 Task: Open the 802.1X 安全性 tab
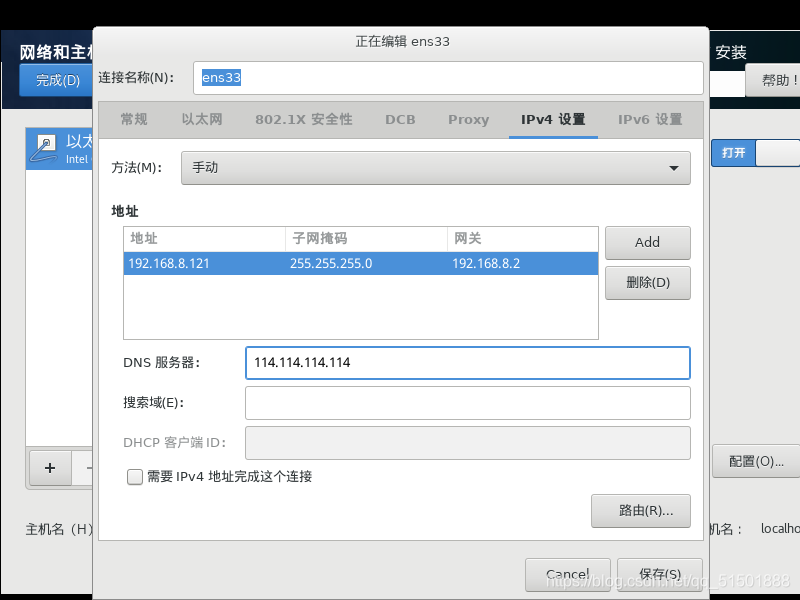[304, 119]
